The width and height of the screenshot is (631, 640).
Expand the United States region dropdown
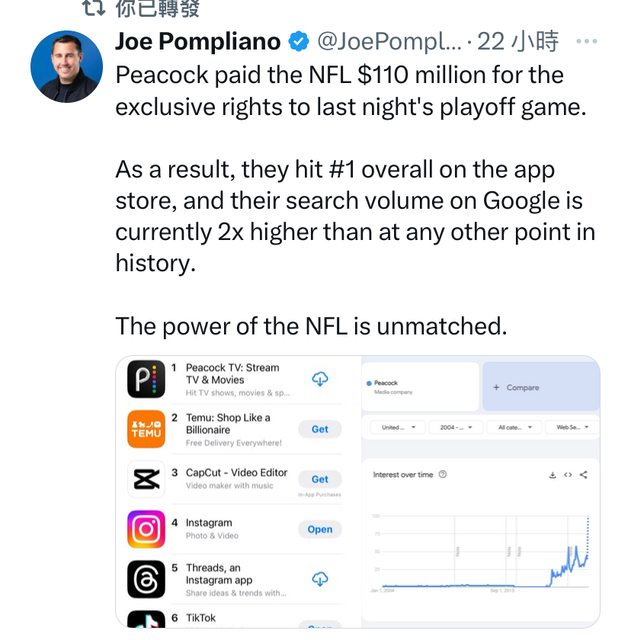pos(399,427)
